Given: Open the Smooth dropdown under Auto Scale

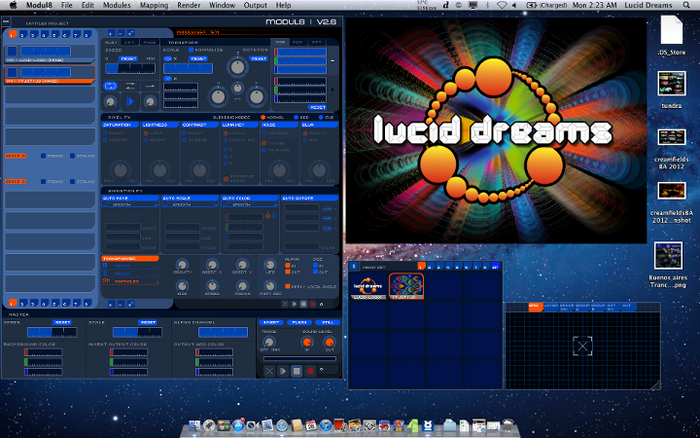Looking at the screenshot, I should (190, 204).
